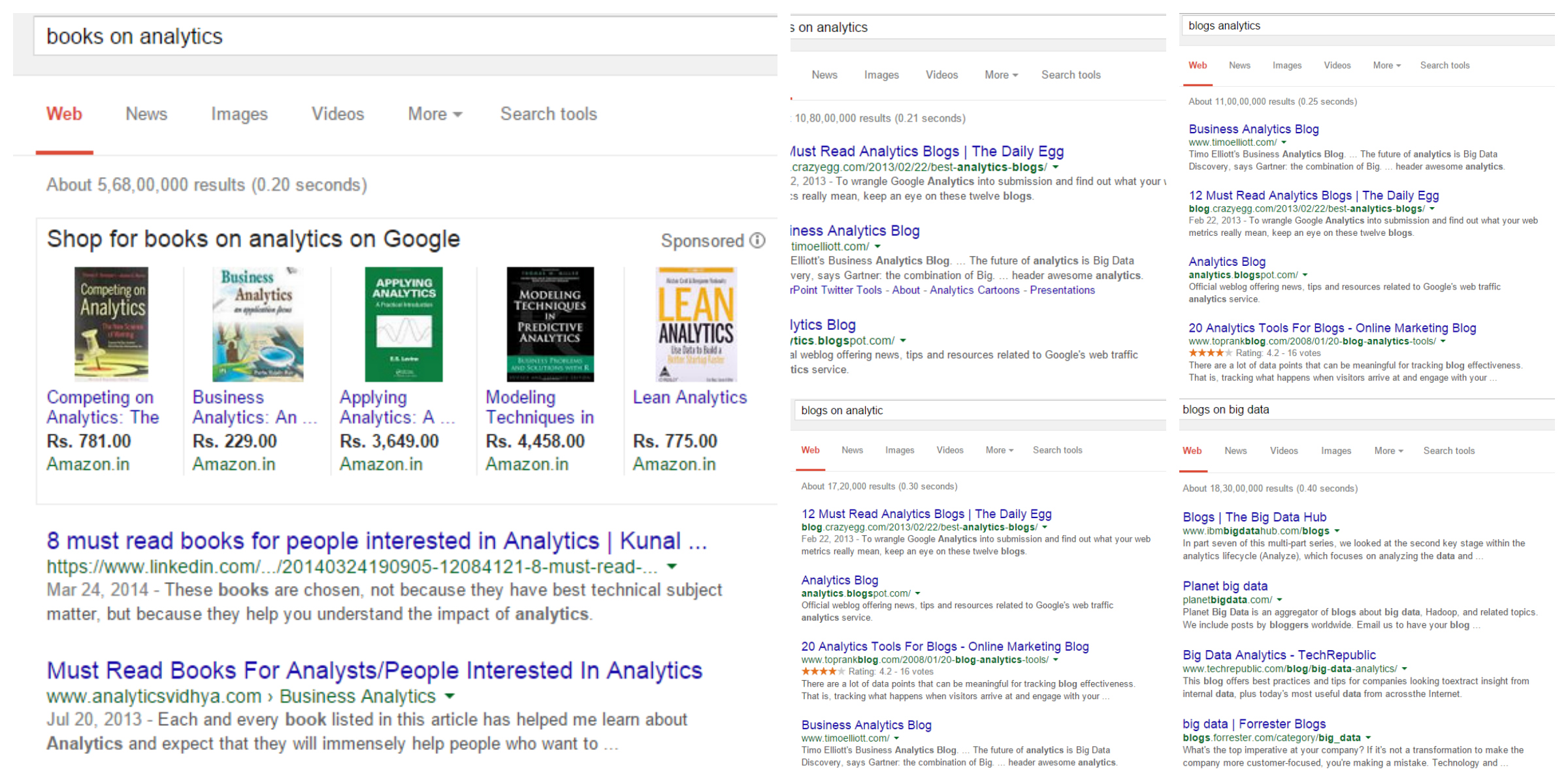Open Business Analytics book cover thumbnail
This screenshot has width=1568, height=784.
click(257, 323)
